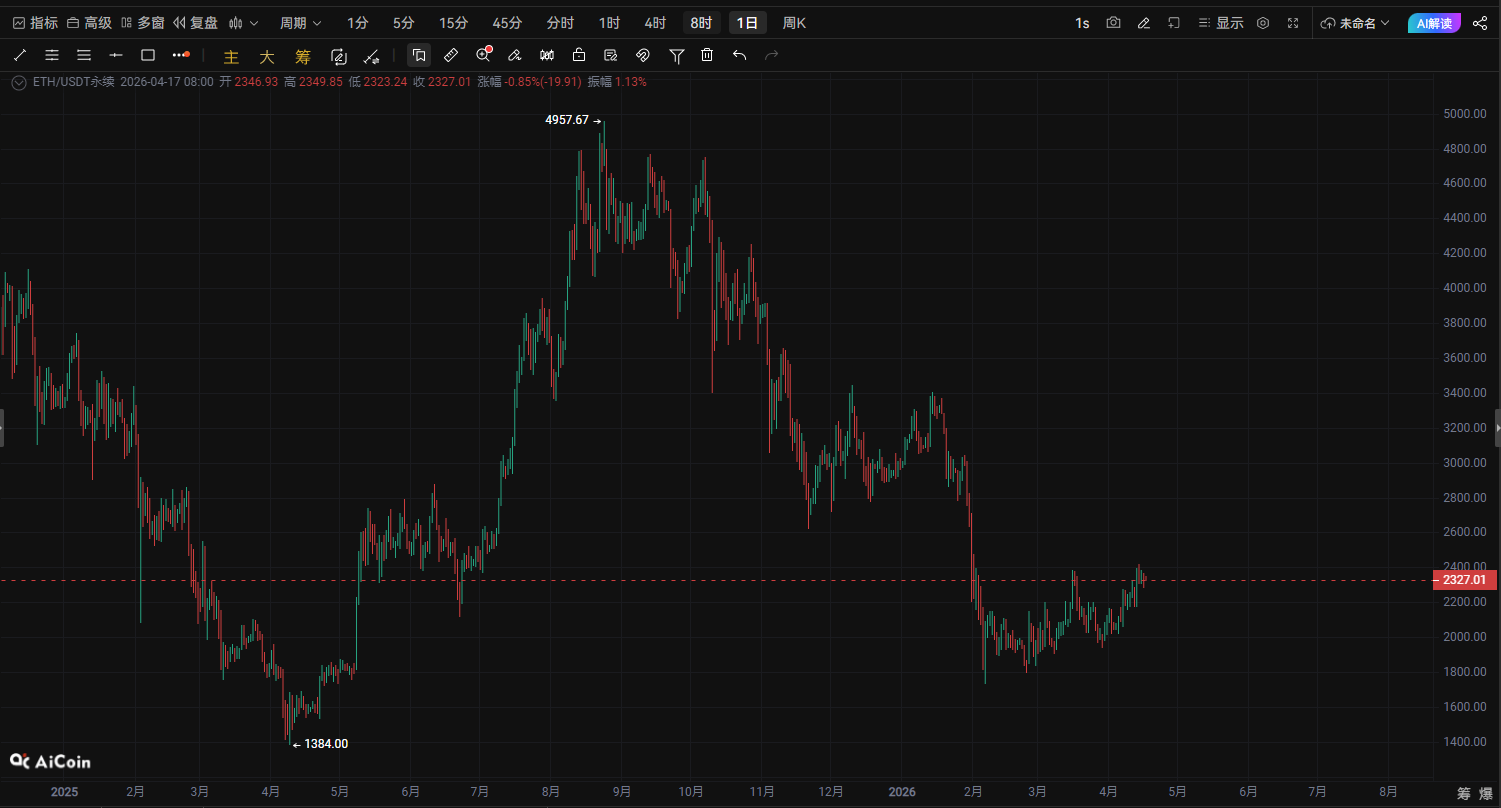Click the candlestick pattern tool icon
The image size is (1501, 808).
[547, 55]
